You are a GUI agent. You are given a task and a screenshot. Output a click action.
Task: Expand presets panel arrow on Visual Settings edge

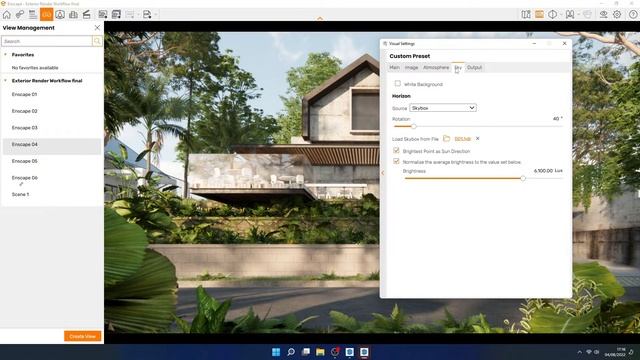pos(382,173)
